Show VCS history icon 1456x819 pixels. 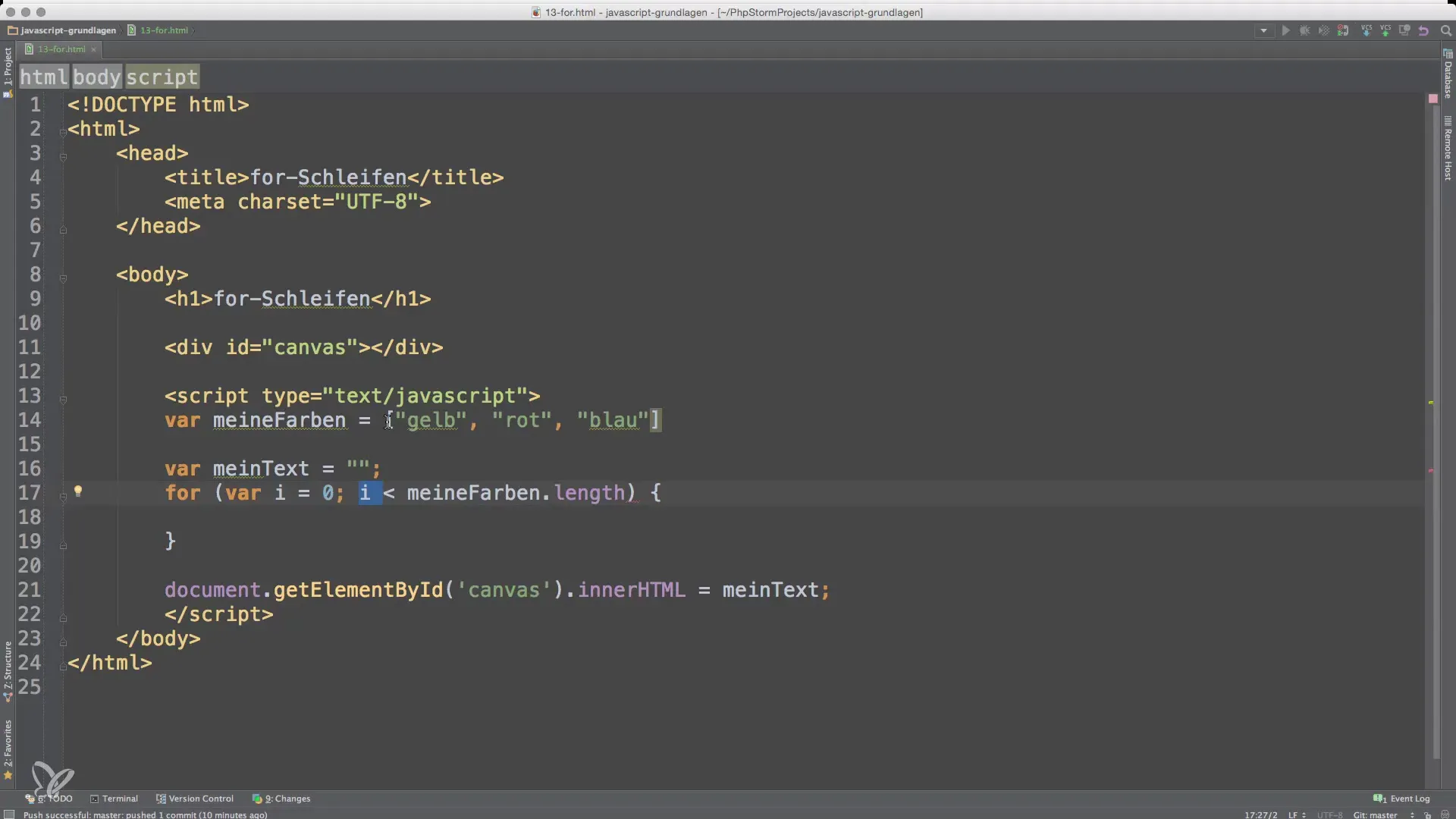click(1404, 31)
